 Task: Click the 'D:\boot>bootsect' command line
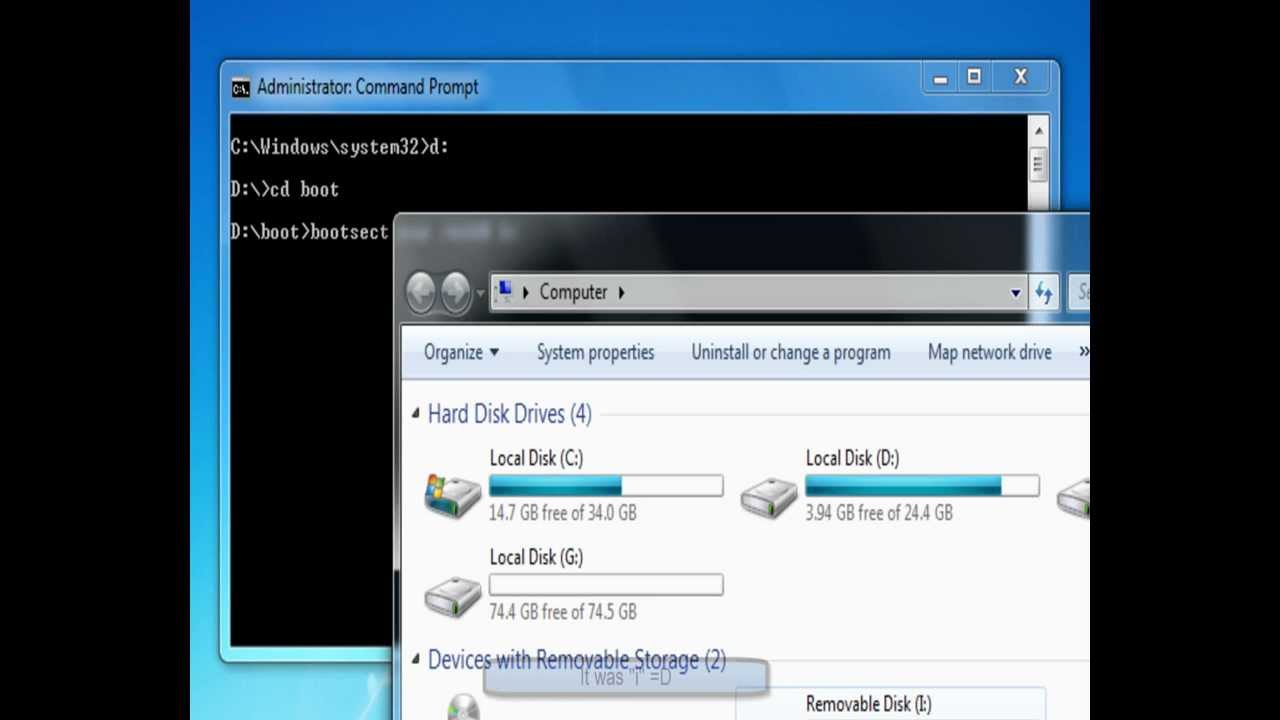point(309,231)
